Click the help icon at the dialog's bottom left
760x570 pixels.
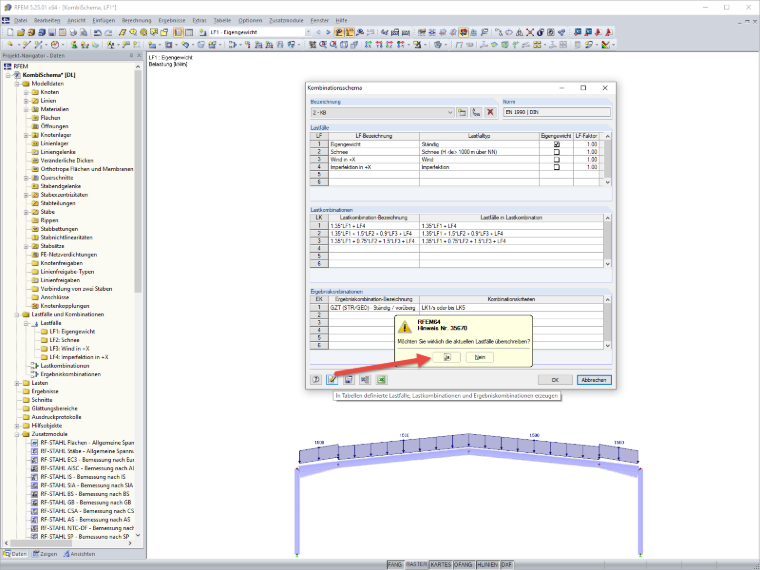[x=316, y=380]
